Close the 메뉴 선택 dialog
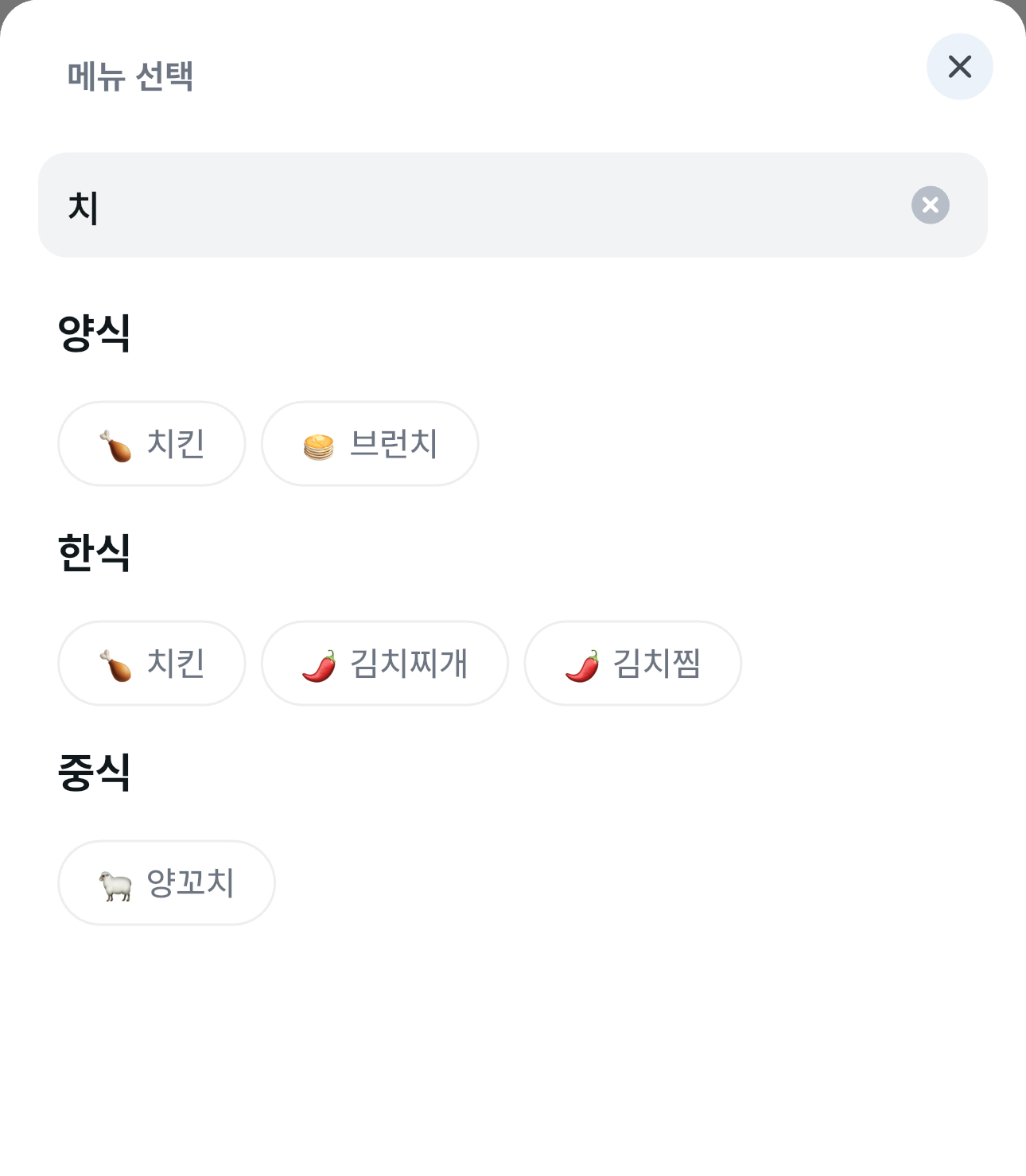The height and width of the screenshot is (1176, 1026). tap(959, 67)
